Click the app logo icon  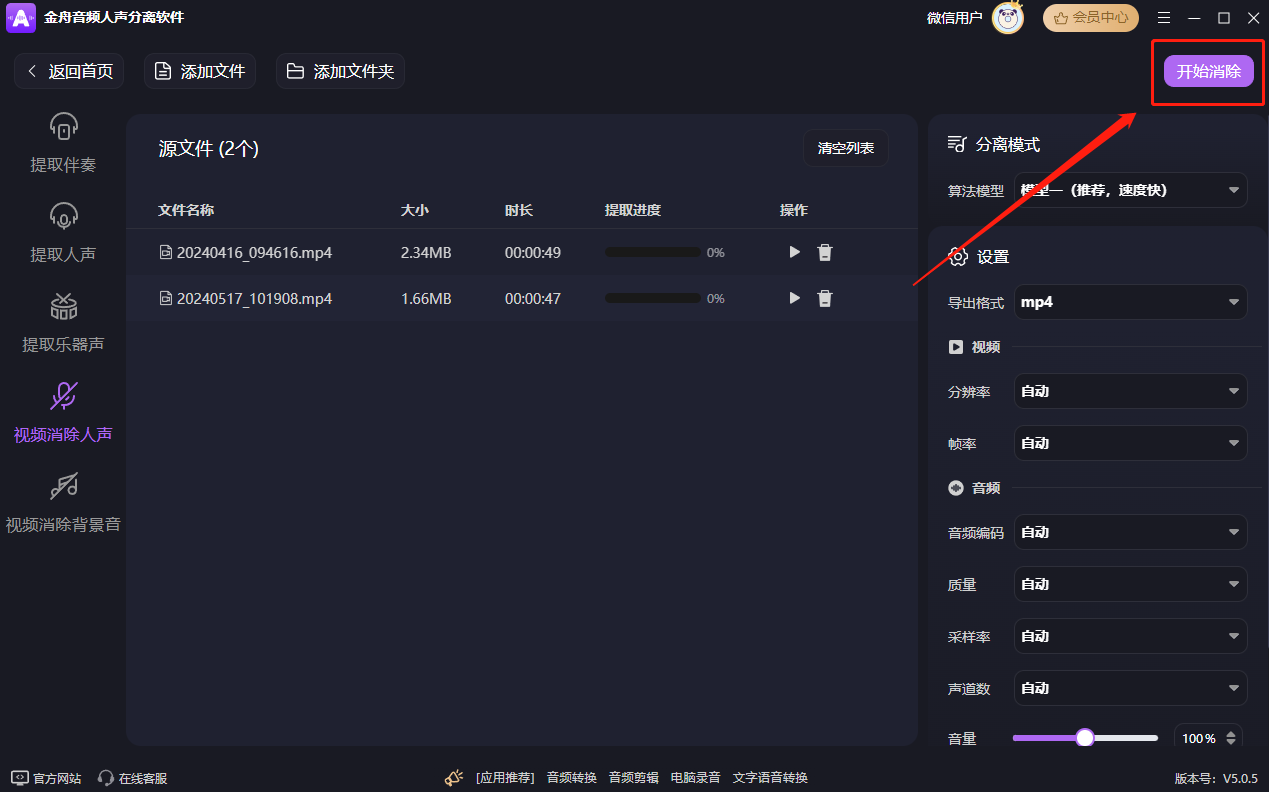pyautogui.click(x=21, y=18)
